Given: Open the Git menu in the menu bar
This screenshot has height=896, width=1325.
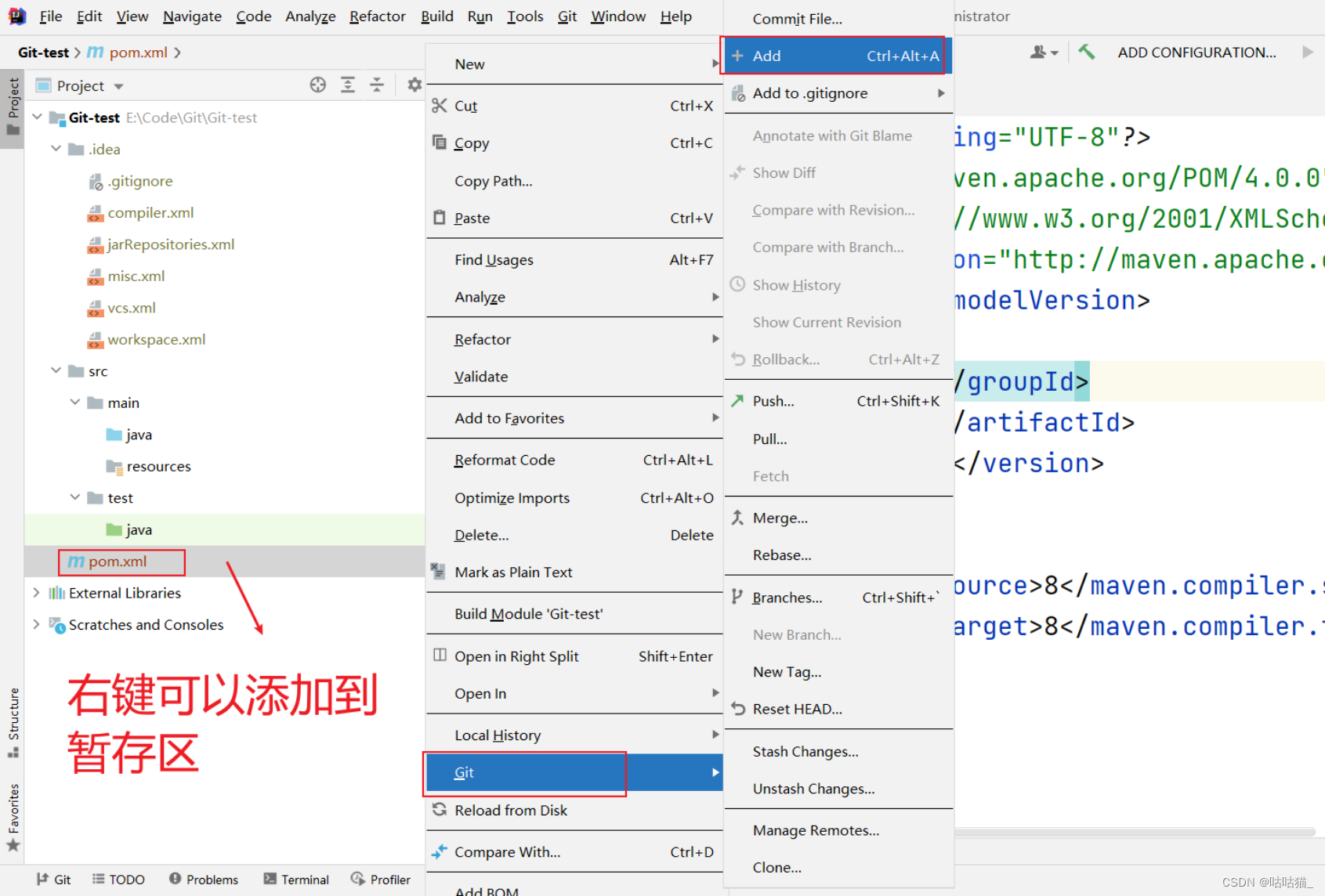Looking at the screenshot, I should (x=567, y=16).
